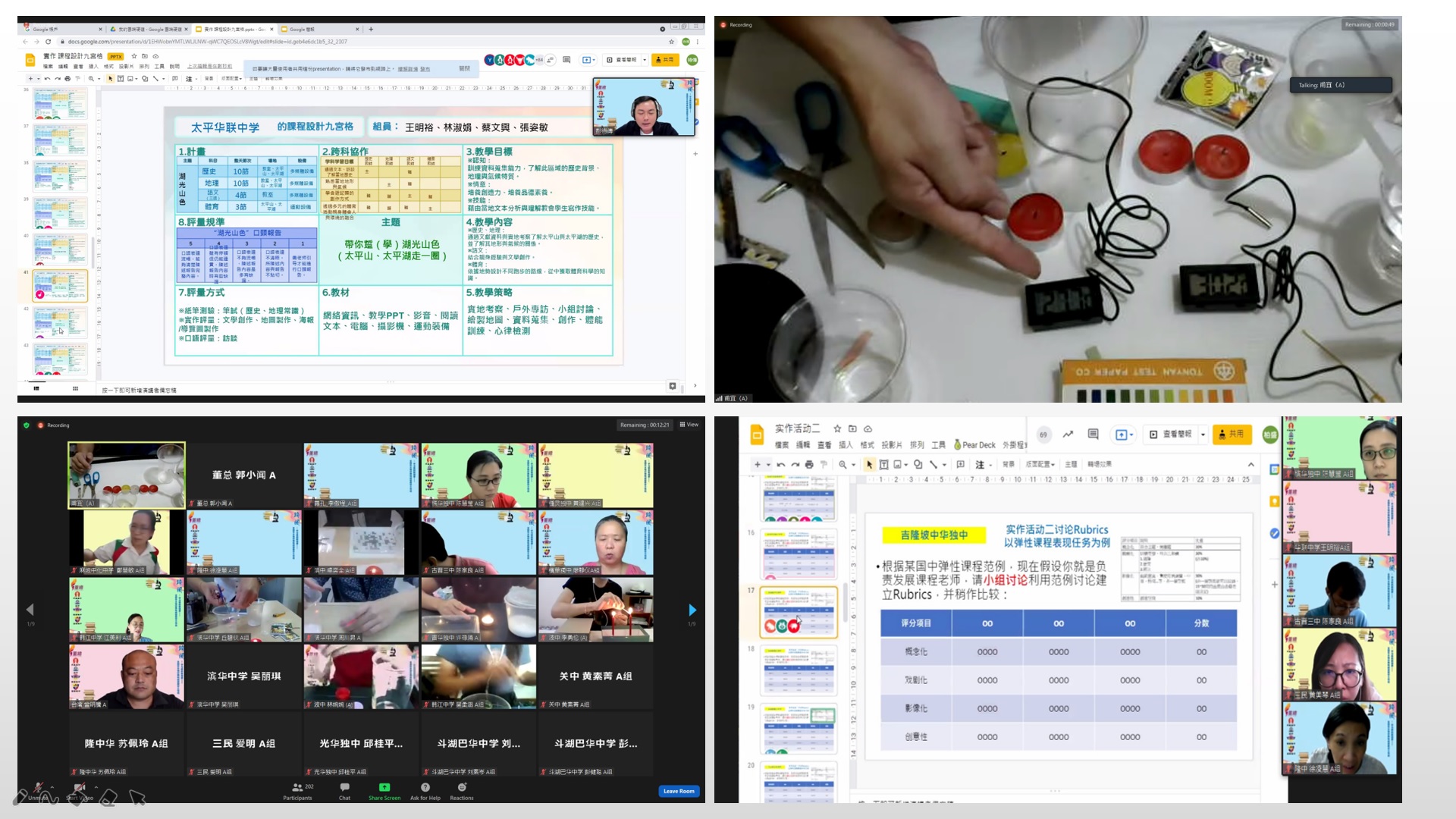Go to previous gallery page with left arrow
Screen dimensions: 1456x819
30,610
